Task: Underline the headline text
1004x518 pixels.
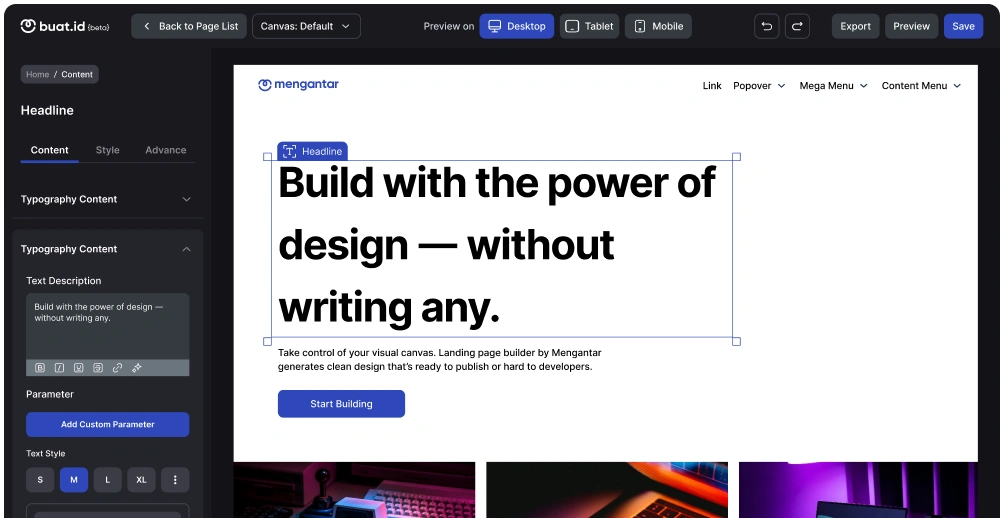Action: click(78, 368)
